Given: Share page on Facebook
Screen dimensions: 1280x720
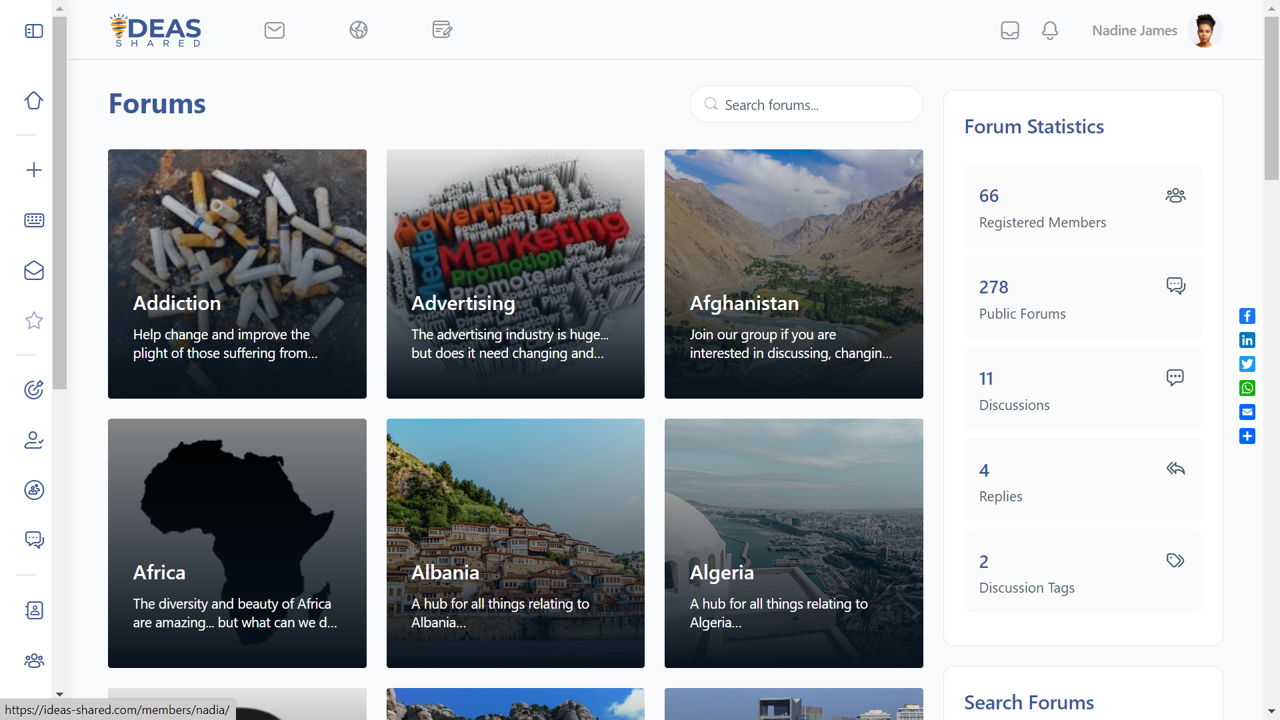Looking at the screenshot, I should pyautogui.click(x=1247, y=316).
